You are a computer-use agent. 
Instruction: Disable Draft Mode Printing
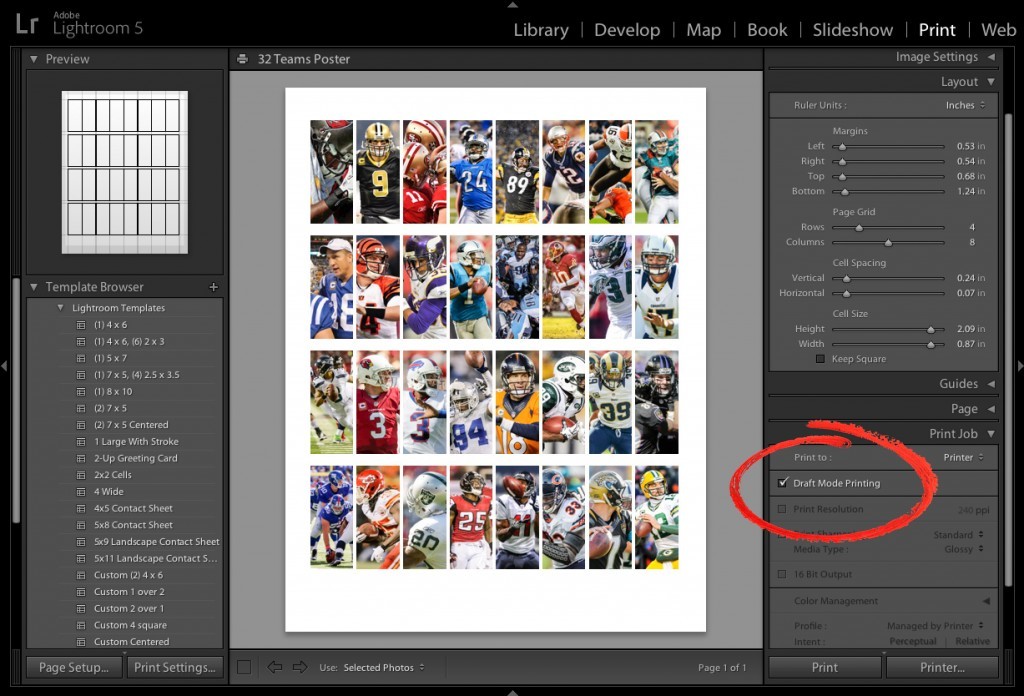(x=783, y=483)
